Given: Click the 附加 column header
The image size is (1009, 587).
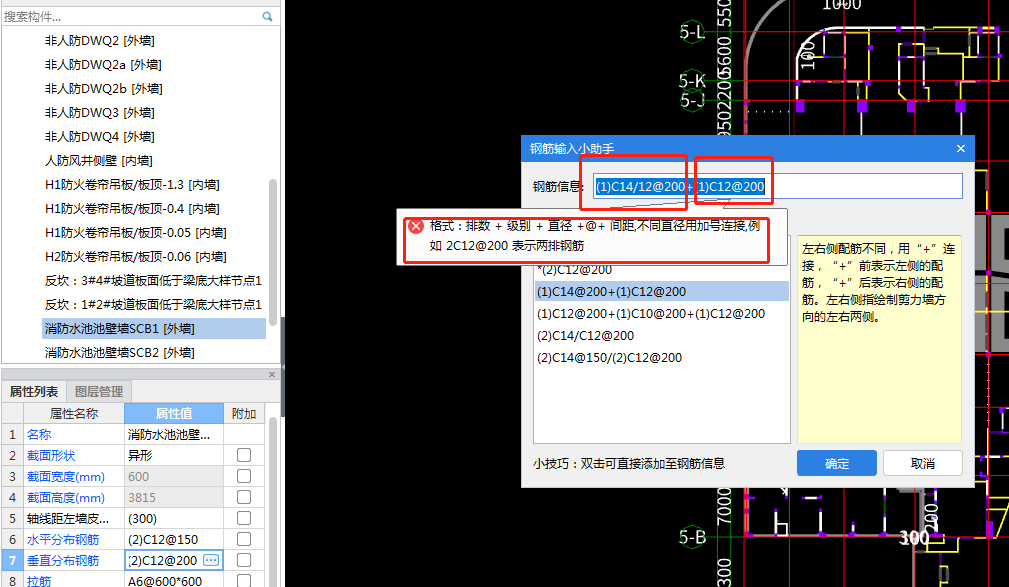Looking at the screenshot, I should click(x=244, y=413).
